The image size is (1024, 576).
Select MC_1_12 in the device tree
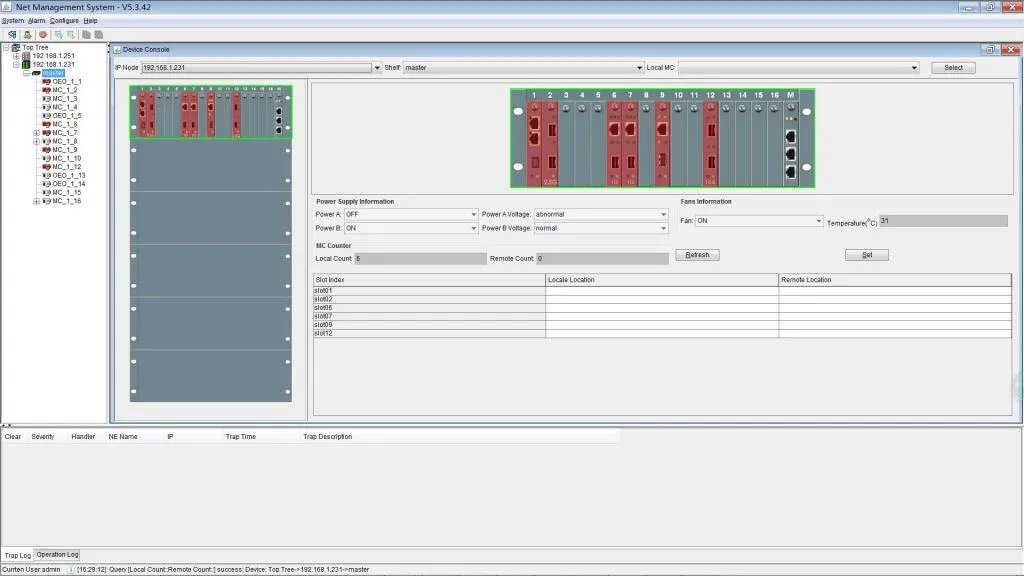[x=66, y=166]
